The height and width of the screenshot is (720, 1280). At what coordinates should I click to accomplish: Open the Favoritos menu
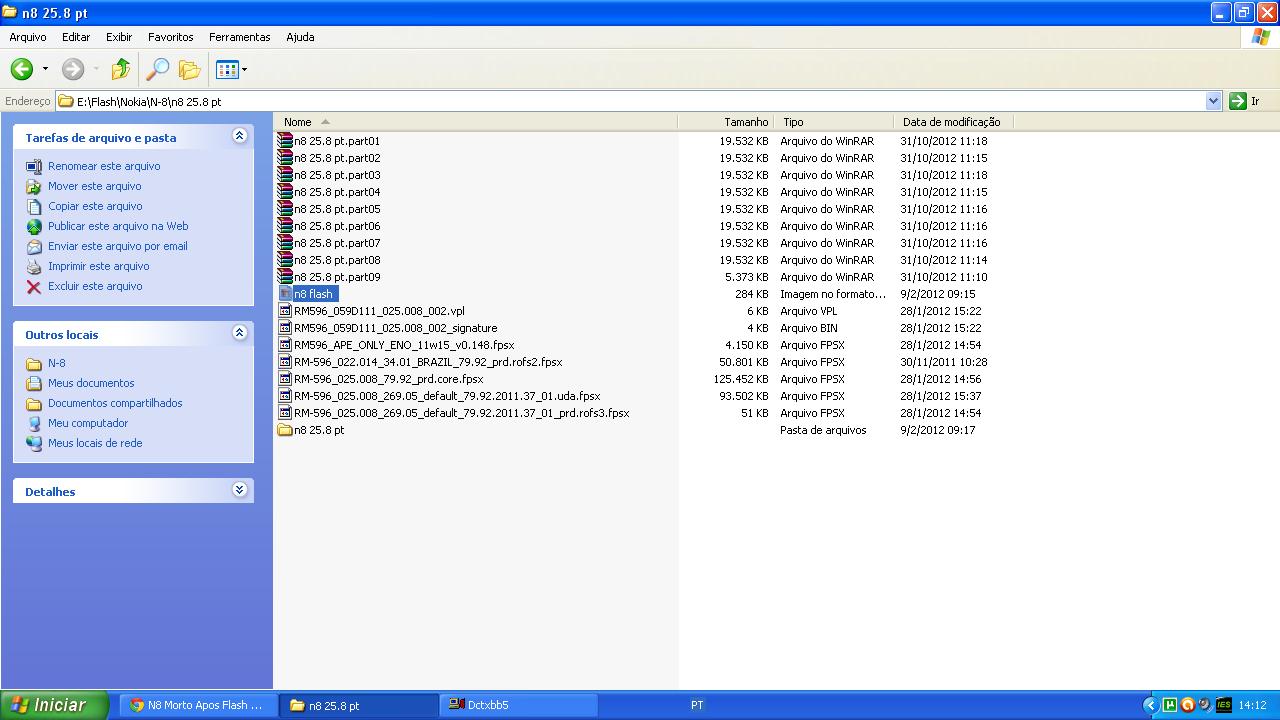pyautogui.click(x=171, y=37)
